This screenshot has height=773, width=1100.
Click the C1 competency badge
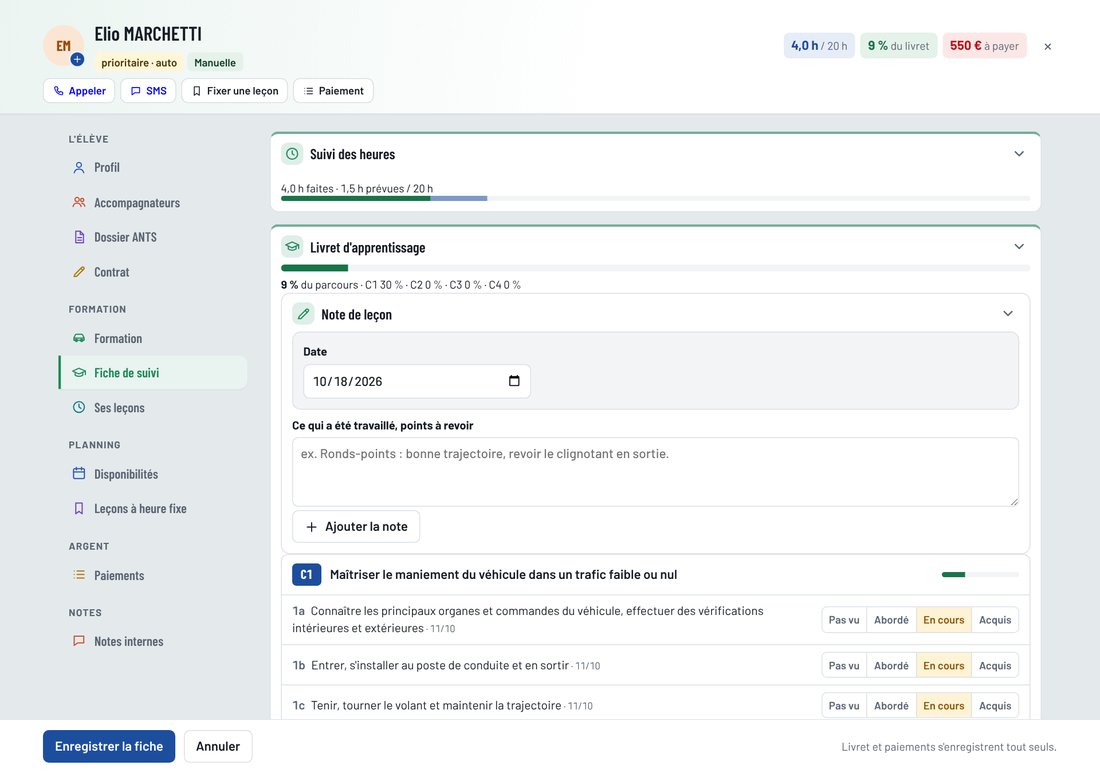pyautogui.click(x=307, y=574)
